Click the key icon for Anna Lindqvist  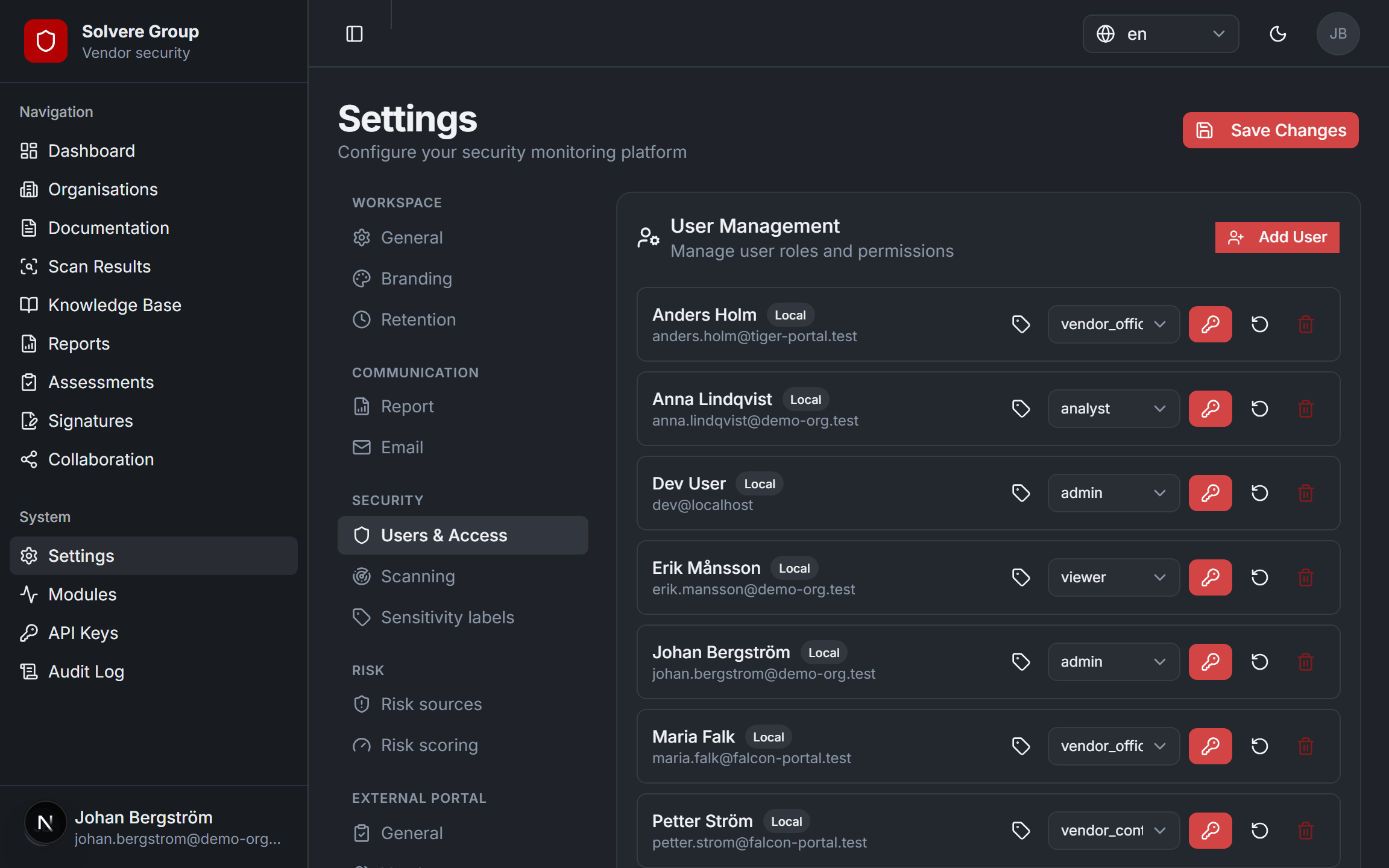coord(1210,409)
